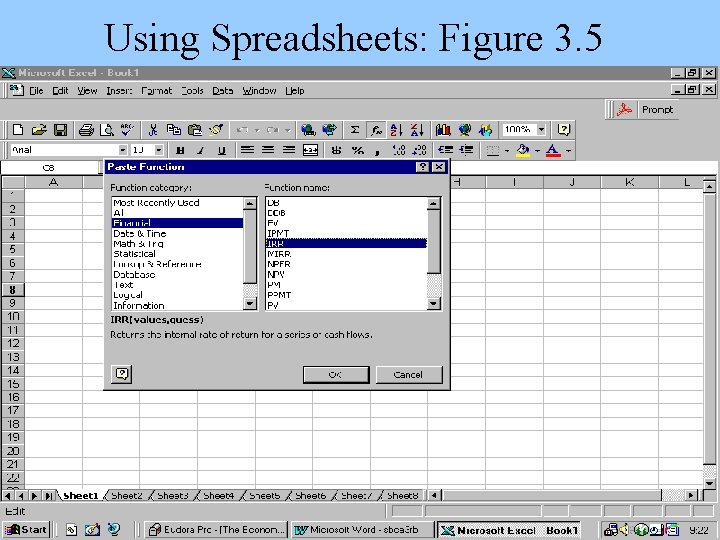Sort ascending with A-Z icon
Image resolution: width=720 pixels, height=540 pixels.
pyautogui.click(x=396, y=130)
